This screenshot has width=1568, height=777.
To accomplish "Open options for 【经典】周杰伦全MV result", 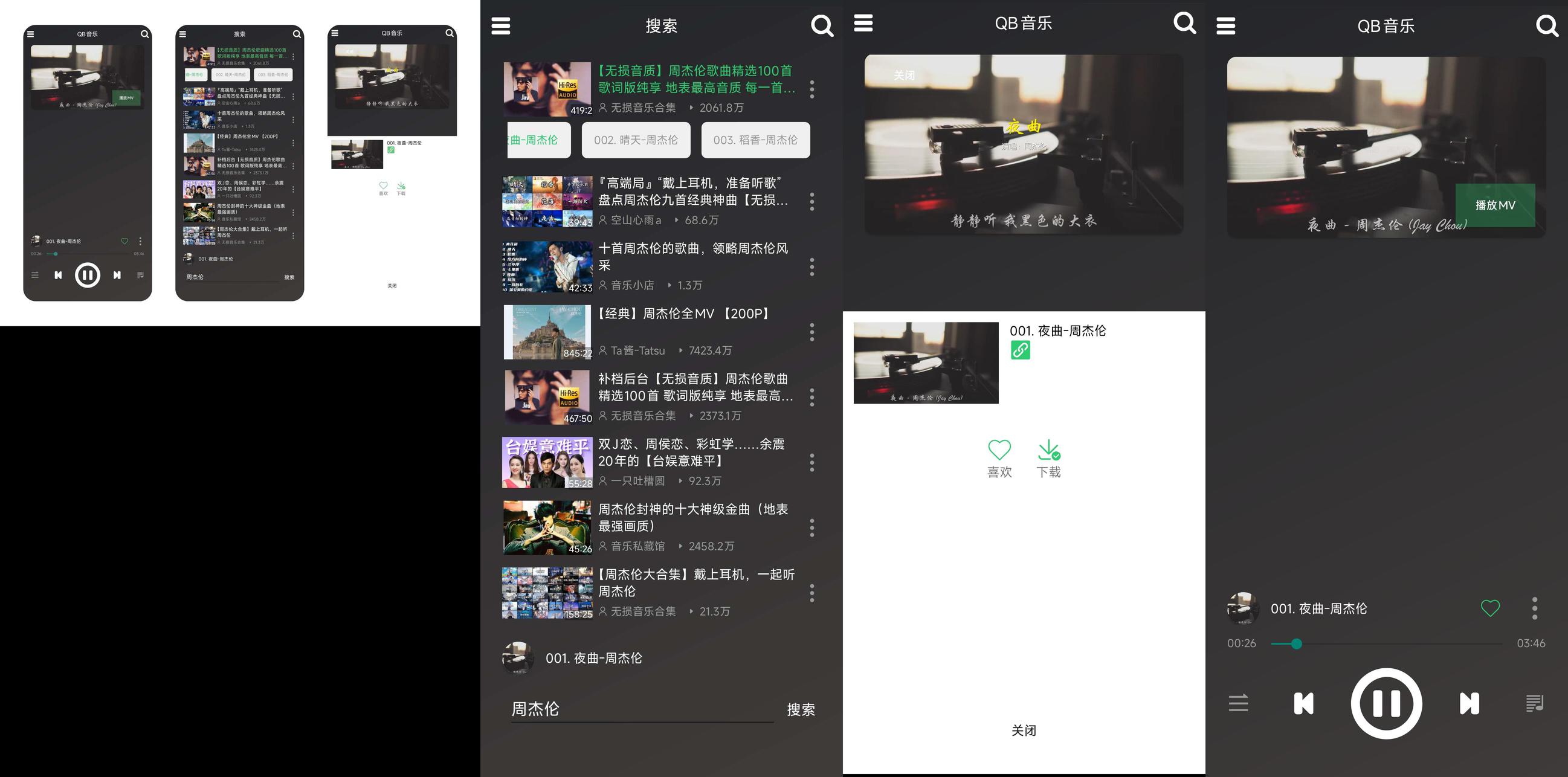I will click(x=812, y=332).
